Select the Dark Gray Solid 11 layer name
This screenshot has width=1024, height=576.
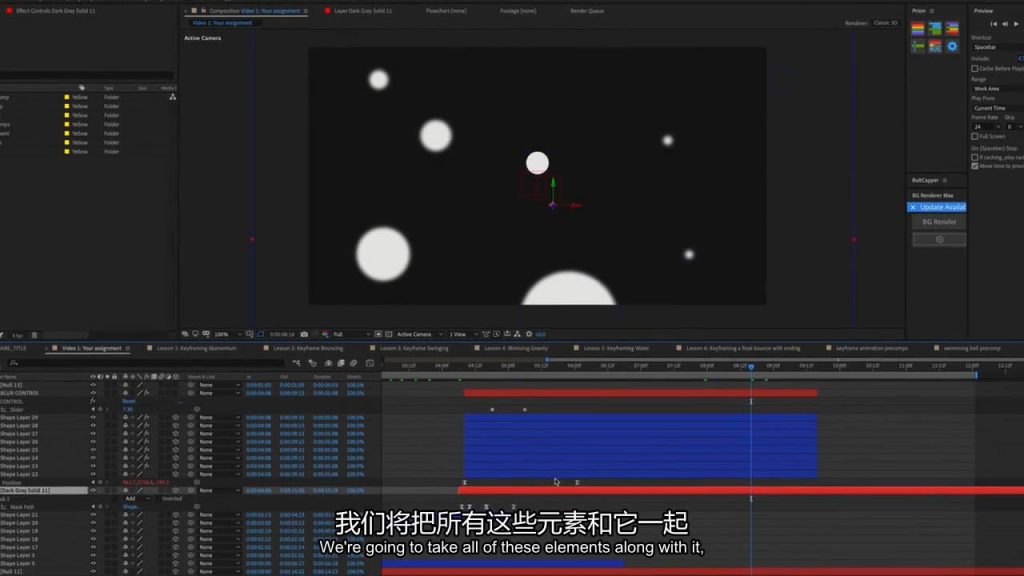click(25, 490)
